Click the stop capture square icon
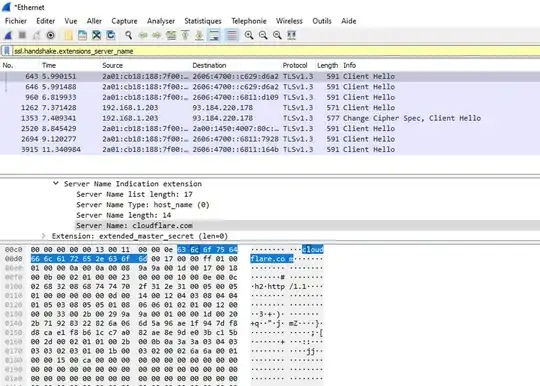 [x=22, y=35]
